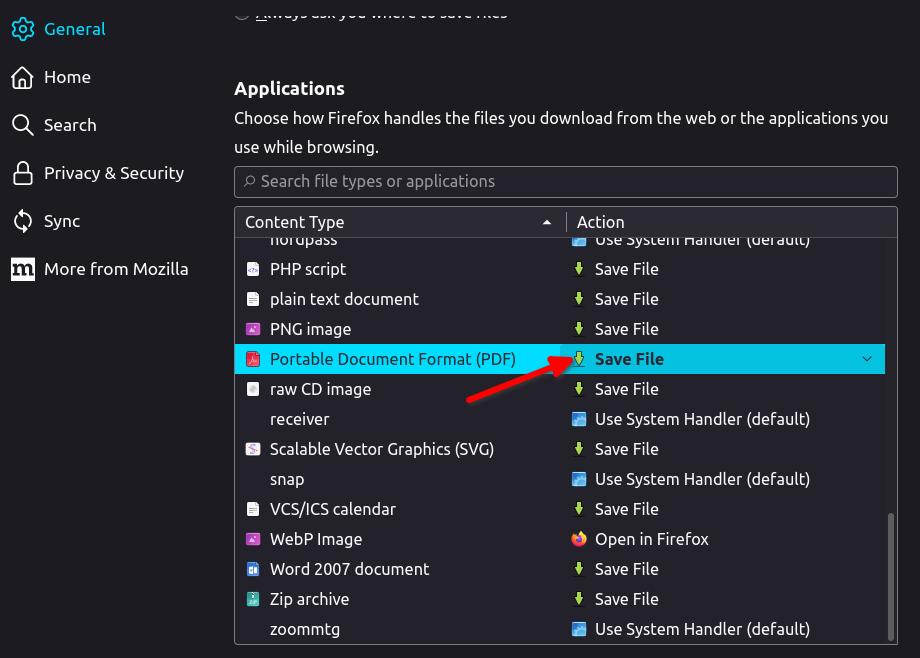Click the system handler icon for receiver
This screenshot has width=920, height=658.
coord(579,419)
